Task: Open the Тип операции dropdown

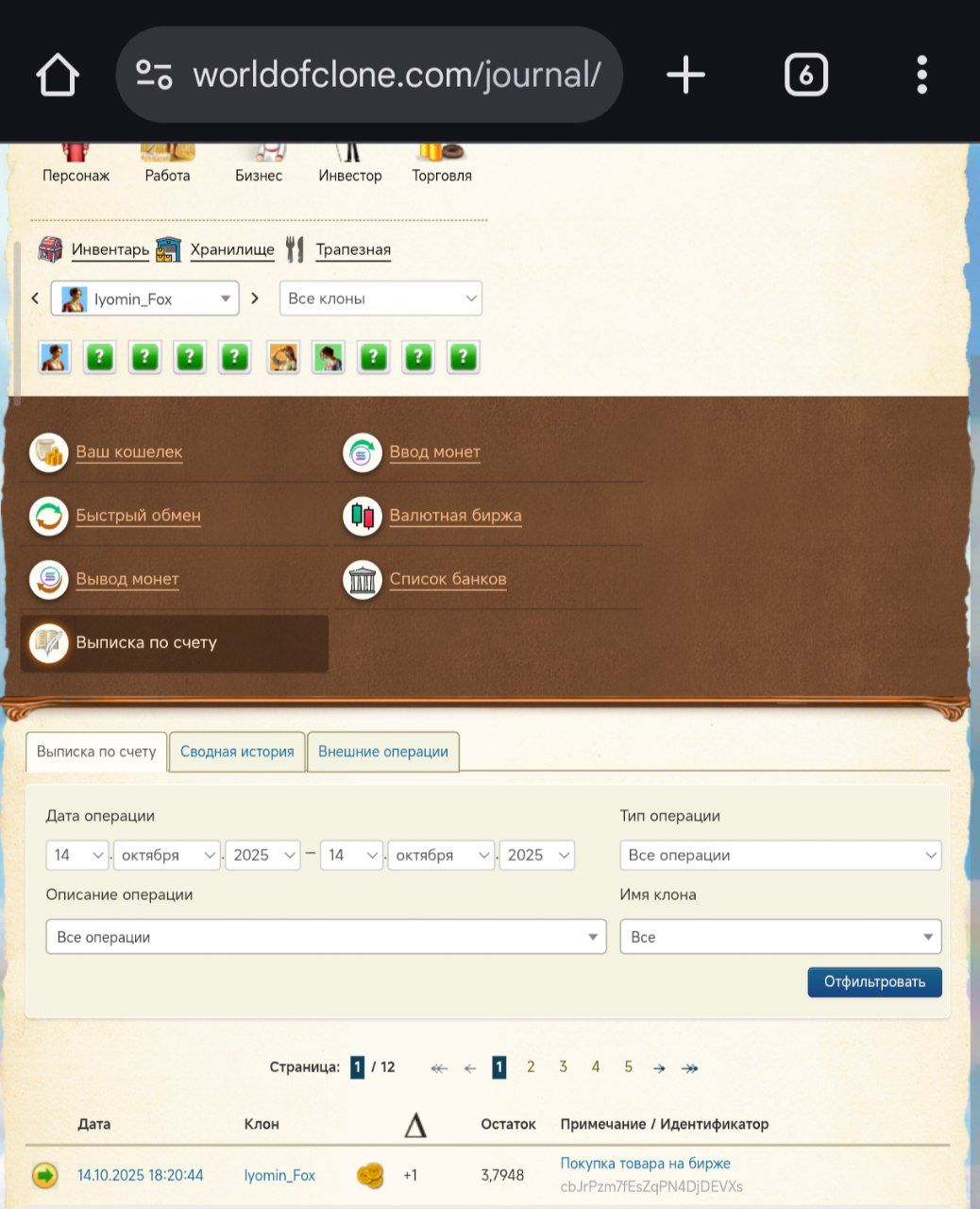Action: coord(780,855)
